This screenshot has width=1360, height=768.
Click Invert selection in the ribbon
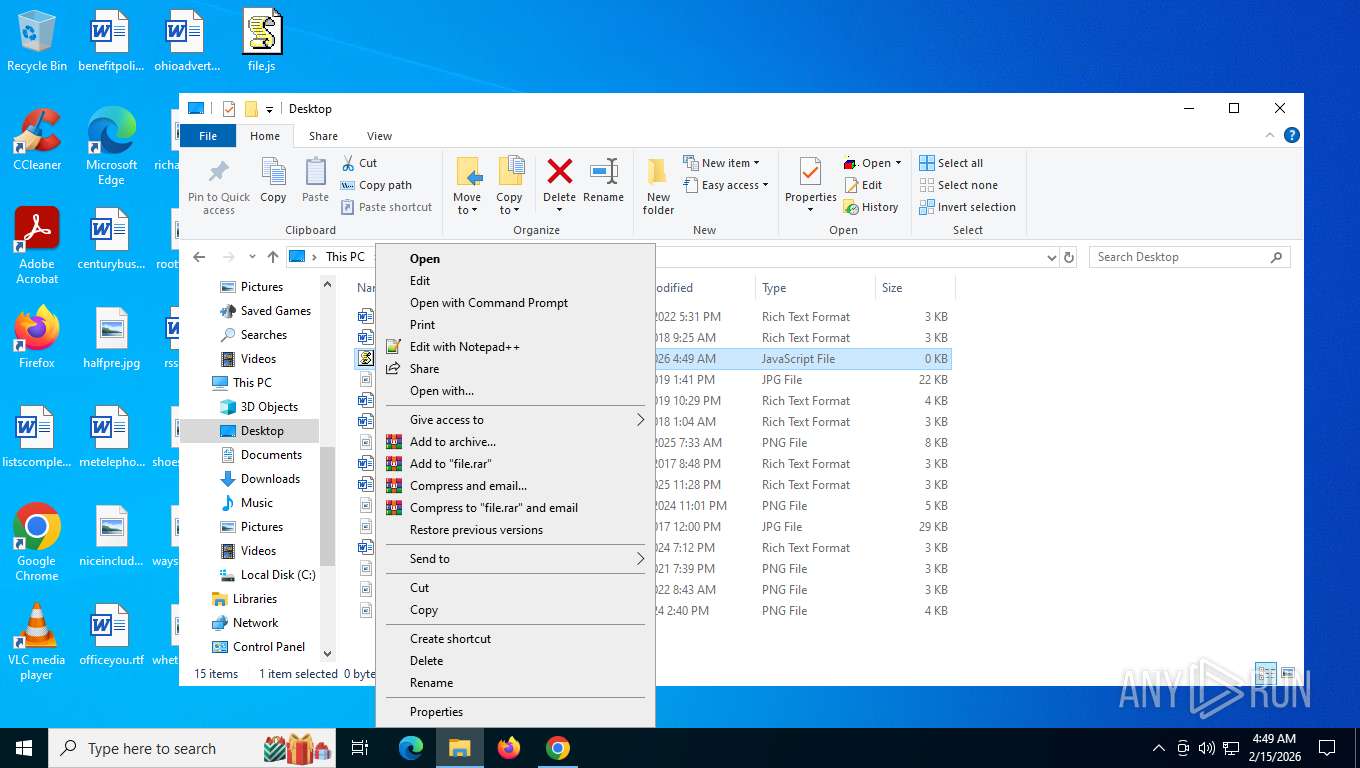click(x=967, y=207)
